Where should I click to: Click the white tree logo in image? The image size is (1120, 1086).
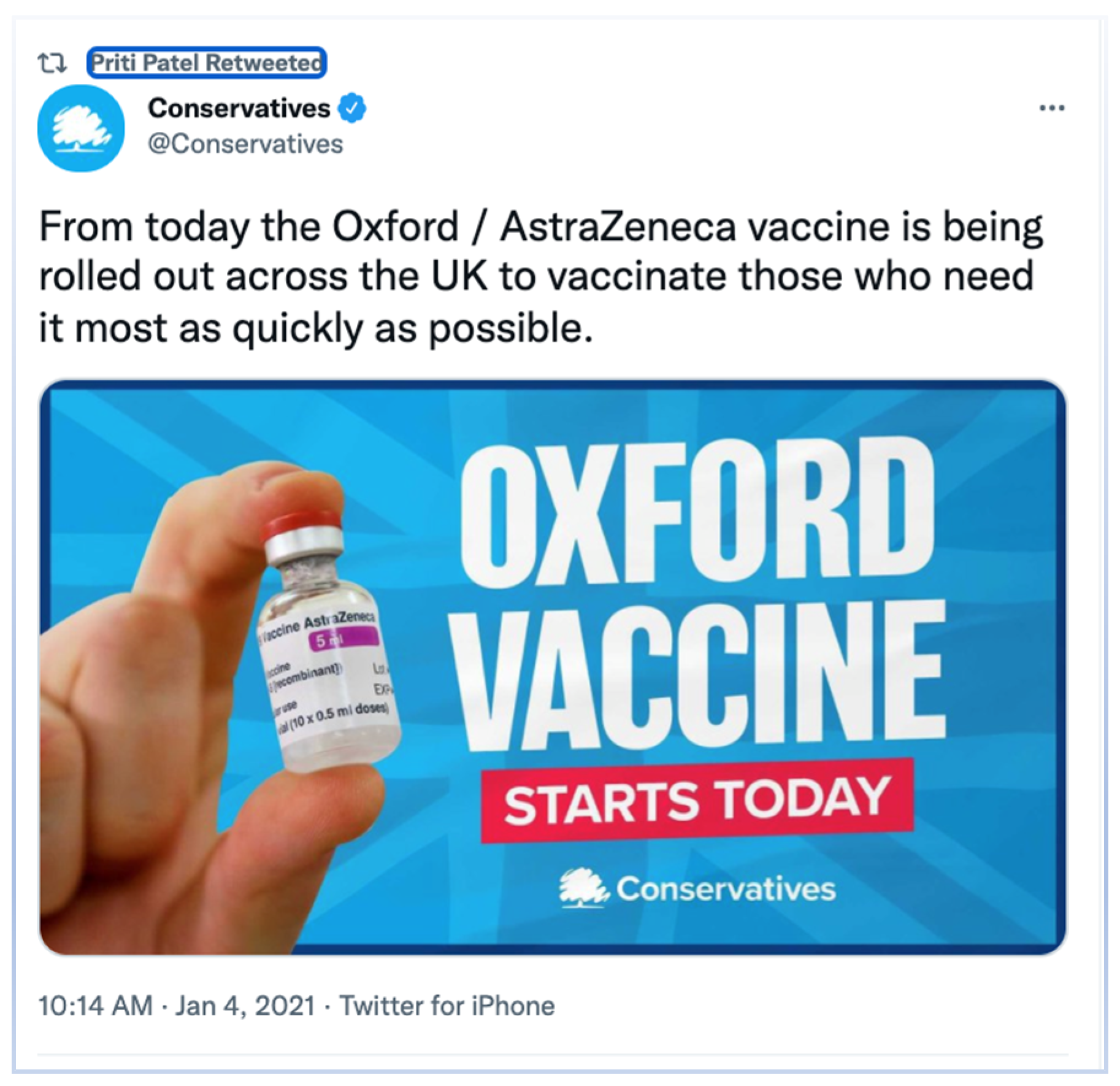(x=583, y=888)
